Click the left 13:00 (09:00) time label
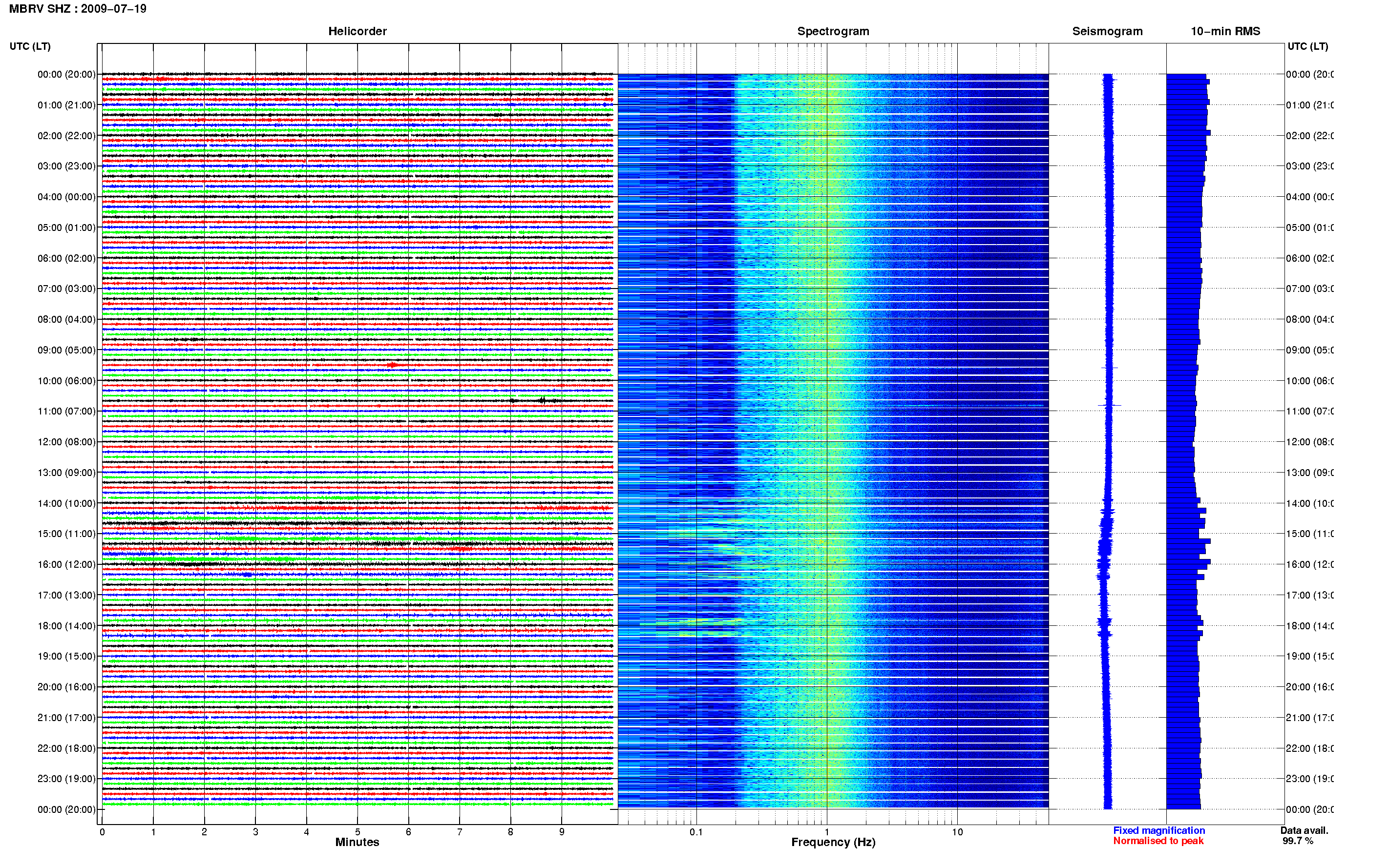Screen dimensions: 1389x868 coord(66,473)
